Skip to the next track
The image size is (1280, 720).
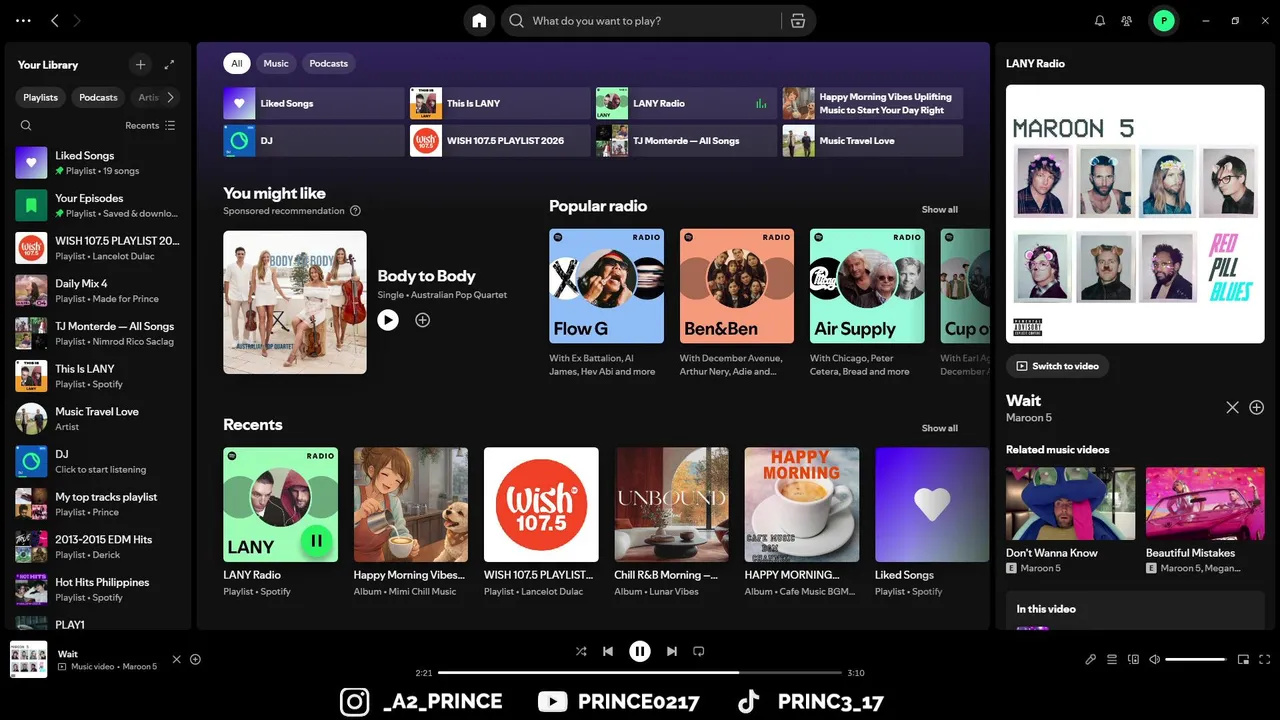pos(672,651)
